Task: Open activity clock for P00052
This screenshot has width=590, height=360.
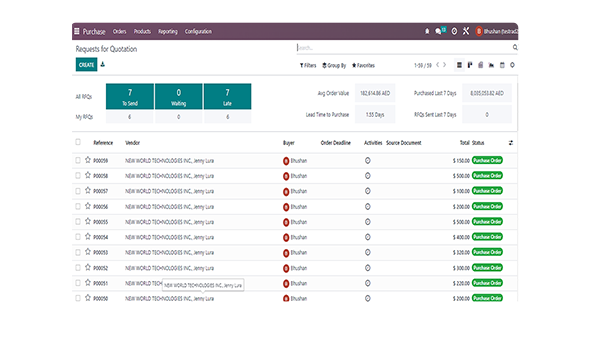Action: [x=368, y=268]
